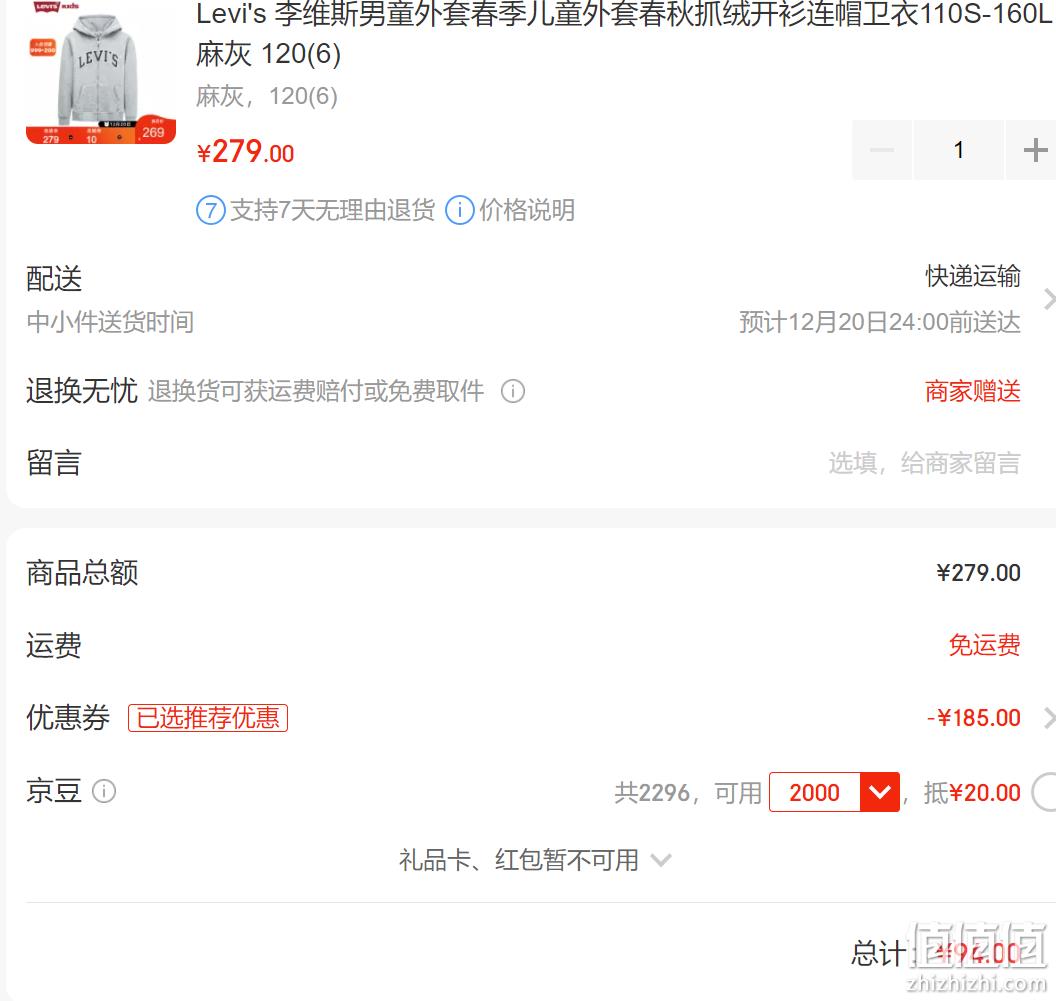This screenshot has height=1001, width=1056.
Task: Select delivery time 预计12月20日24:00前送达
Action: [x=880, y=322]
